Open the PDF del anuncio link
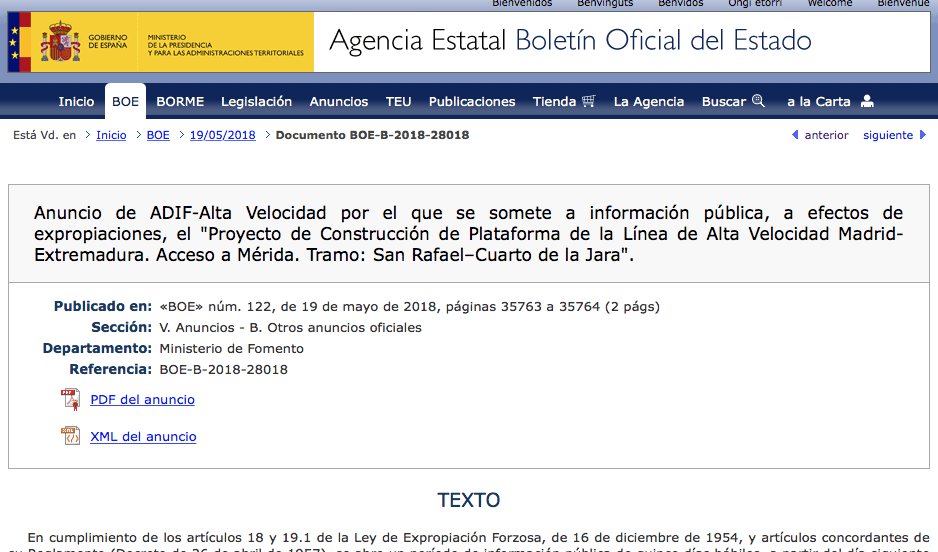This screenshot has width=938, height=552. 142,399
